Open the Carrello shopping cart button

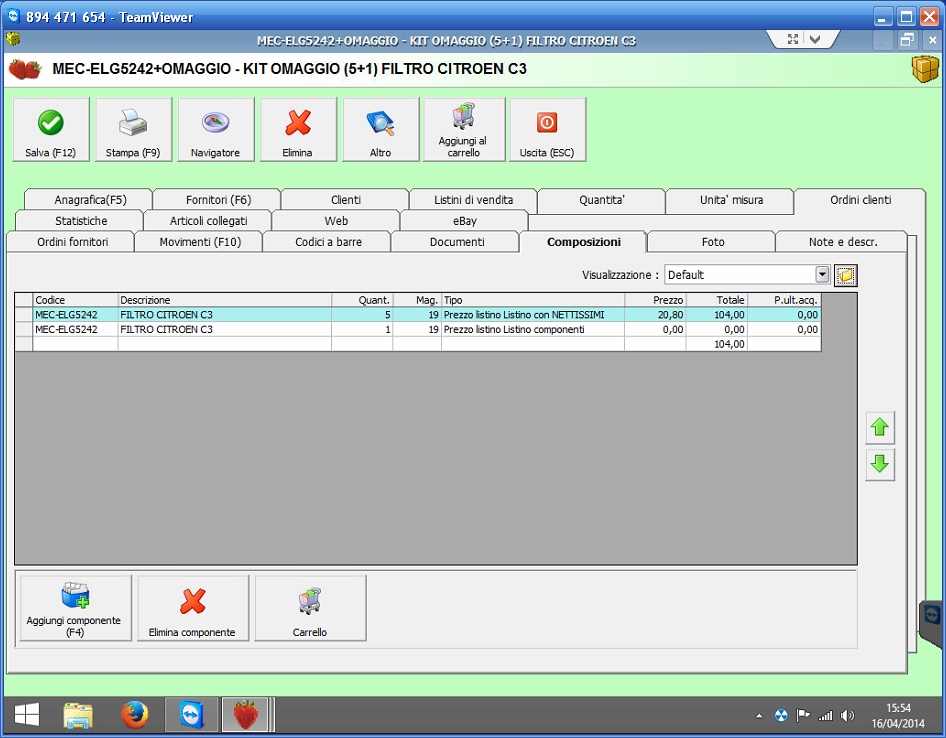[310, 608]
